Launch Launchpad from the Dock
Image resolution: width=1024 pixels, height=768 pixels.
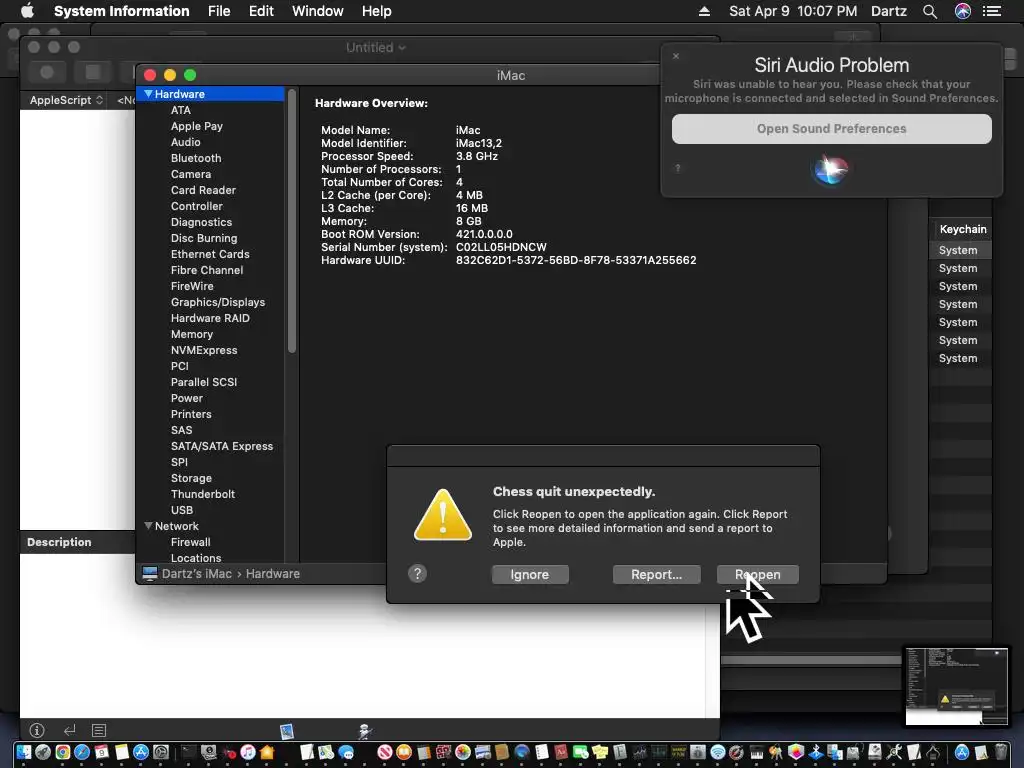pos(43,752)
